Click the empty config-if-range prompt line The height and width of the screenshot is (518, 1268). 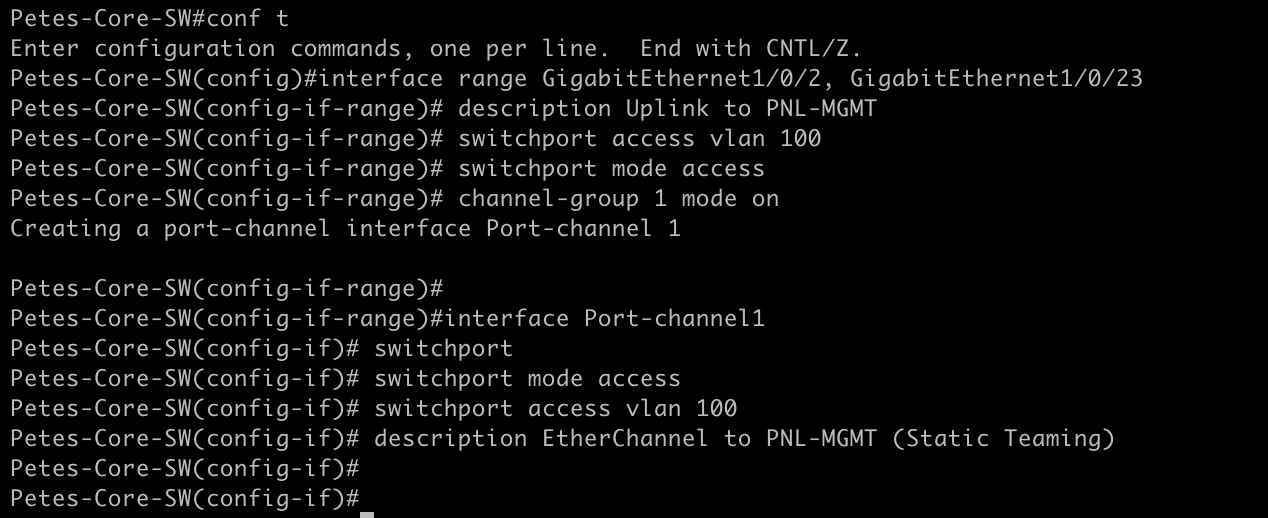226,288
